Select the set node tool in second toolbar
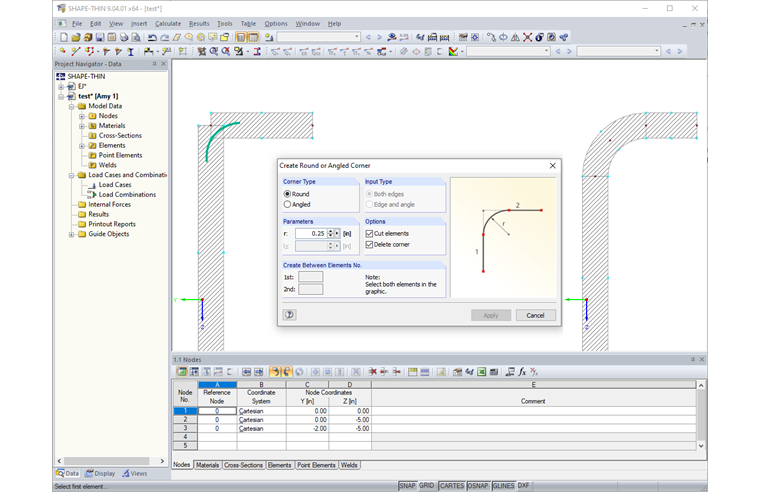 (63, 51)
